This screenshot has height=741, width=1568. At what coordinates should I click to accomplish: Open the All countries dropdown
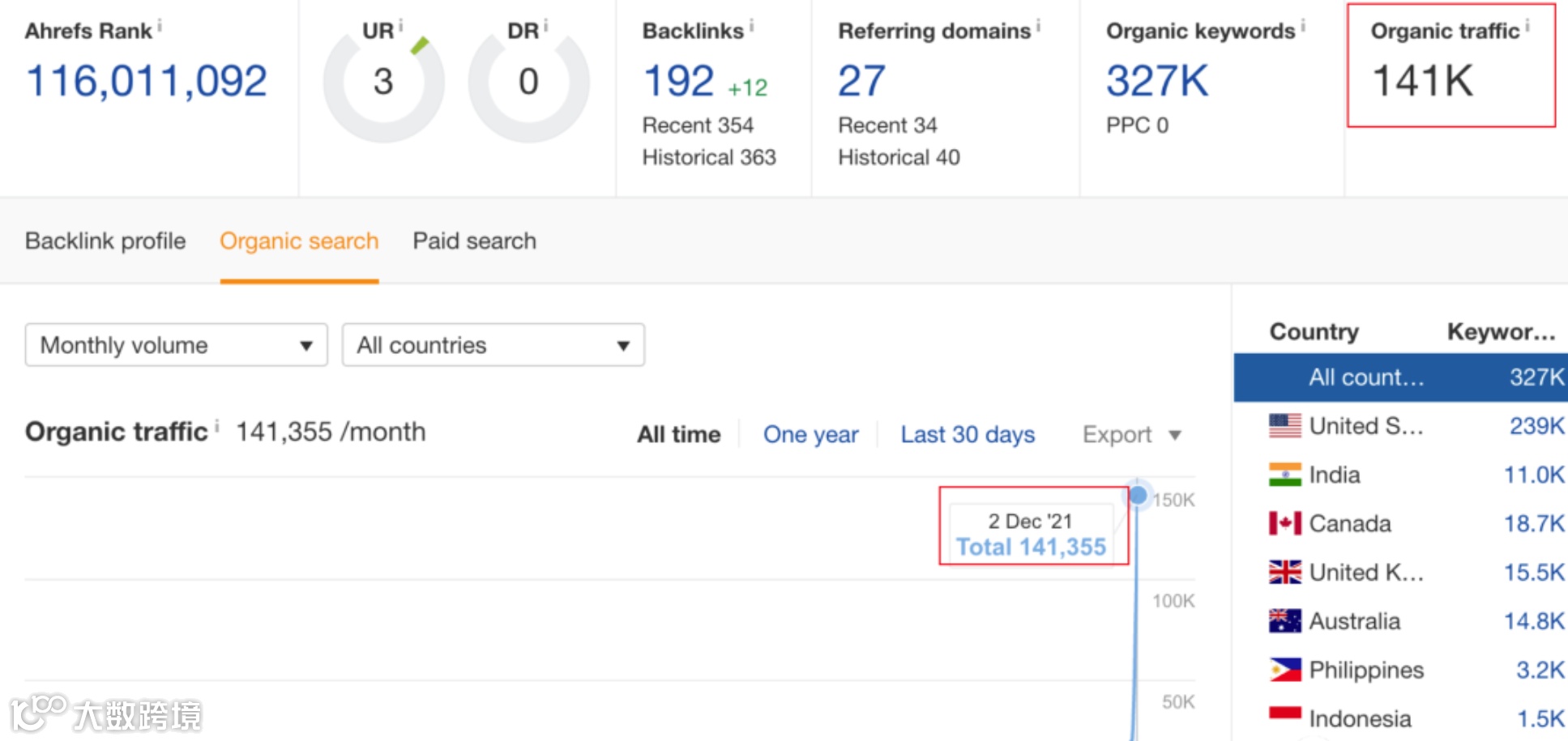(x=493, y=345)
